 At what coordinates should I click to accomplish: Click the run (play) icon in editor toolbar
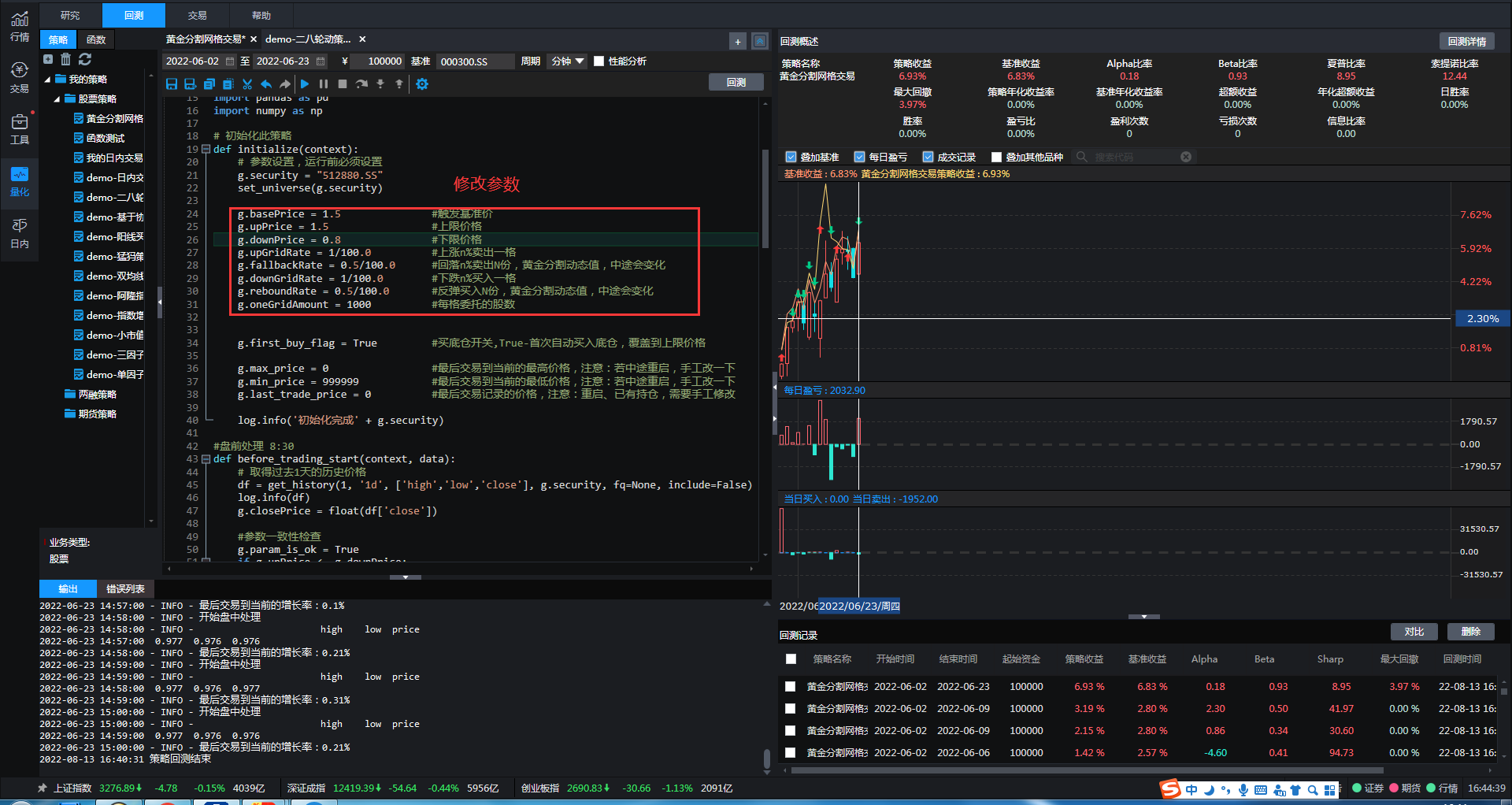(305, 83)
